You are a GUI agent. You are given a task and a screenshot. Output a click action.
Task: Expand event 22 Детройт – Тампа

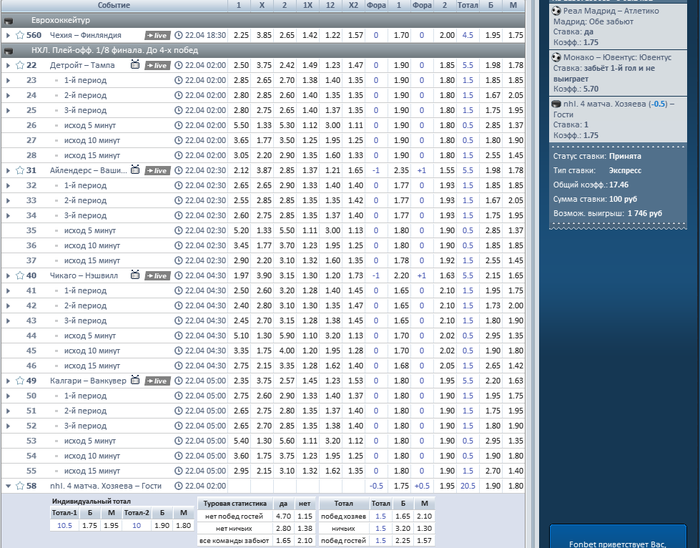coord(8,65)
